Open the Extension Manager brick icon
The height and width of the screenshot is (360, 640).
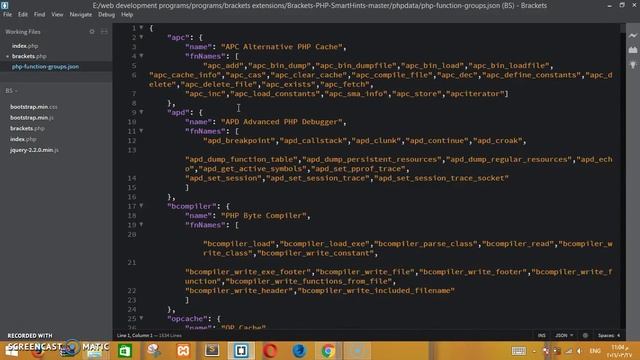(633, 50)
